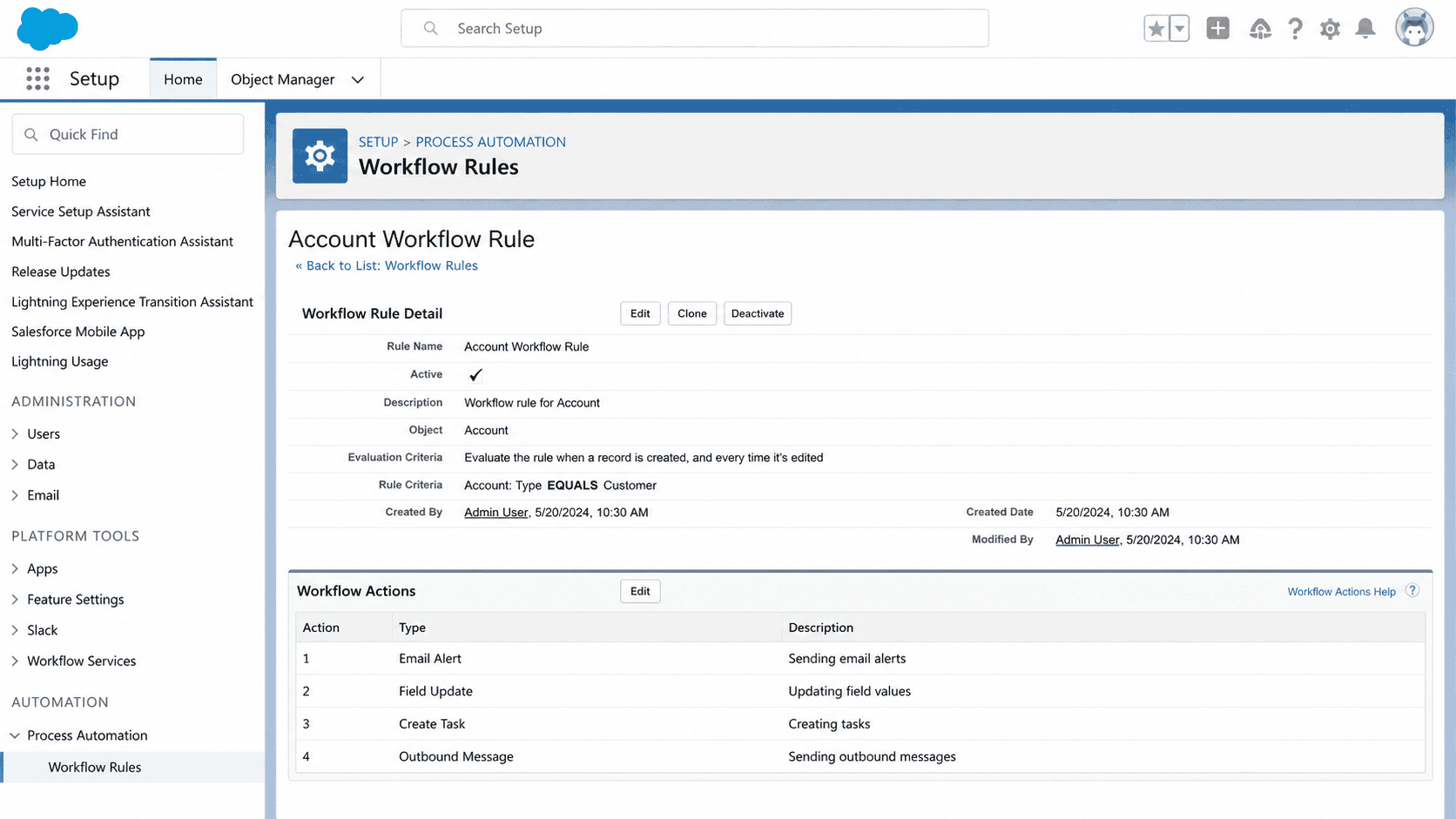The width and height of the screenshot is (1456, 819).
Task: Open the Trailhead guidance cloud icon
Action: 1259,29
